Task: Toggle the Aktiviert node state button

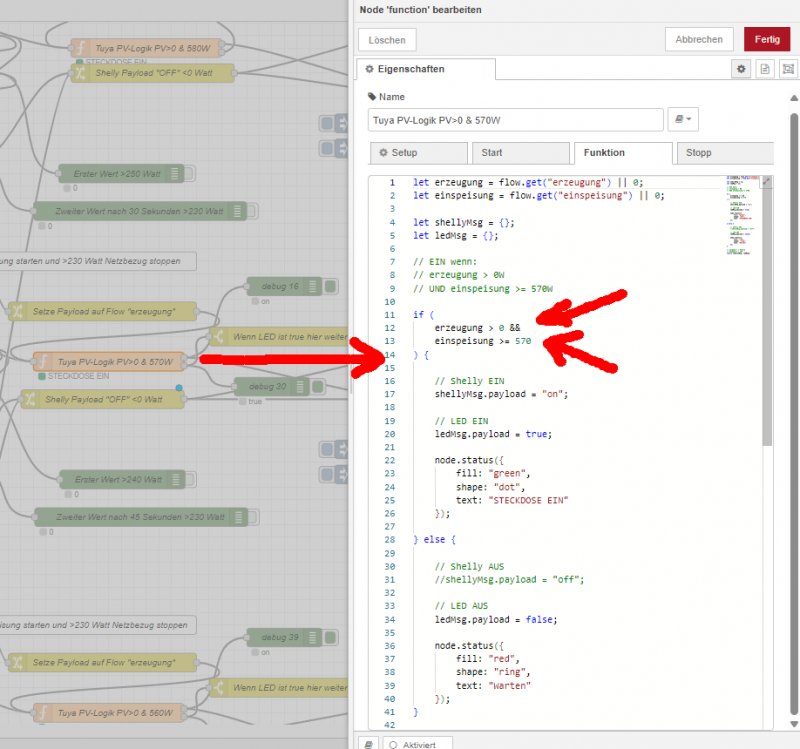Action: 417,744
